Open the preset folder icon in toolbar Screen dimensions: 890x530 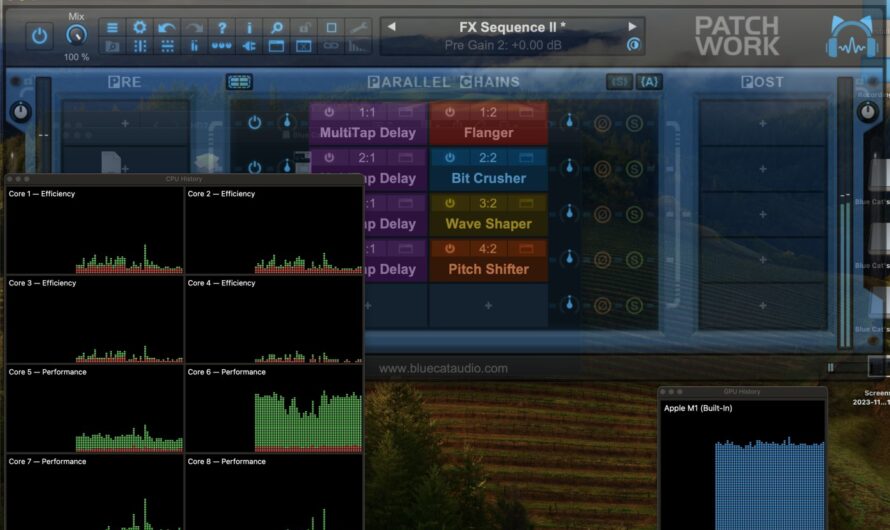tap(112, 46)
